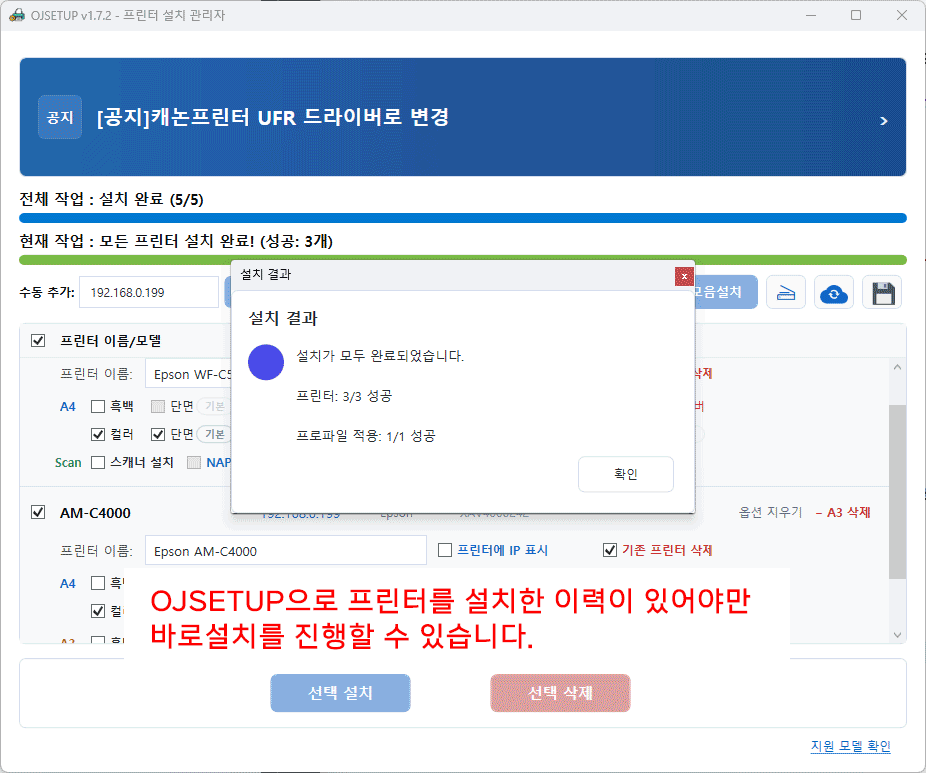Click the 선택 삭제 button
This screenshot has width=926, height=773.
click(560, 692)
